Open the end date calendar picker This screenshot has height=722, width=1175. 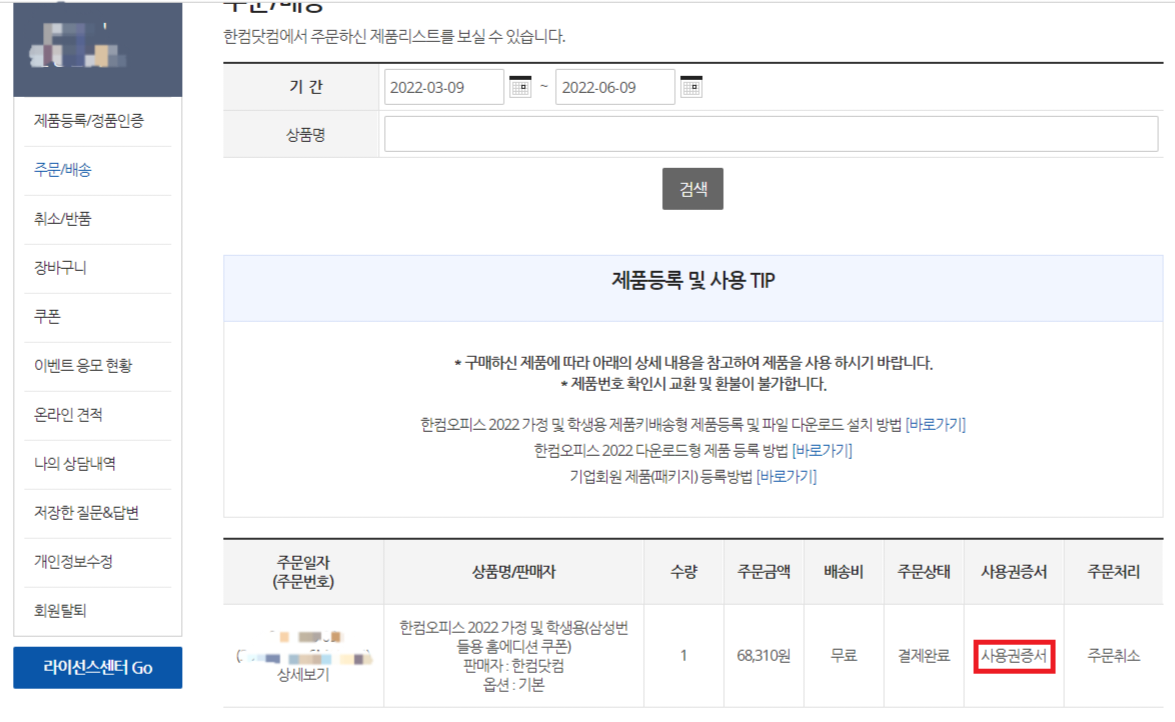coord(691,86)
